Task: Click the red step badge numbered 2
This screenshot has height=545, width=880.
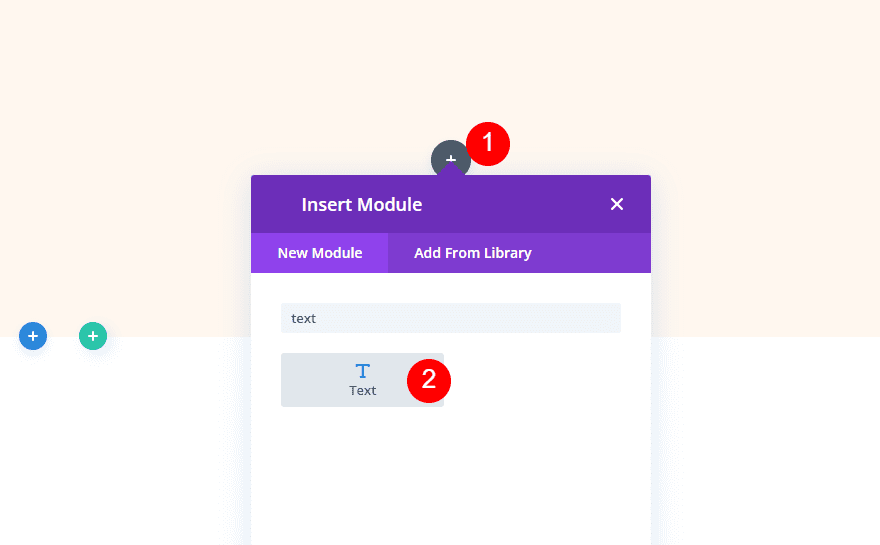Action: [x=429, y=380]
